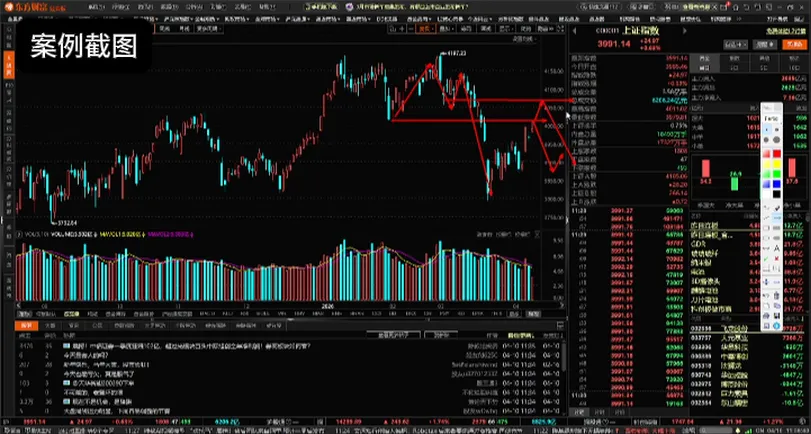This screenshot has width=811, height=434.
Task: Pick the yellow color swatch
Action: [x=777, y=164]
